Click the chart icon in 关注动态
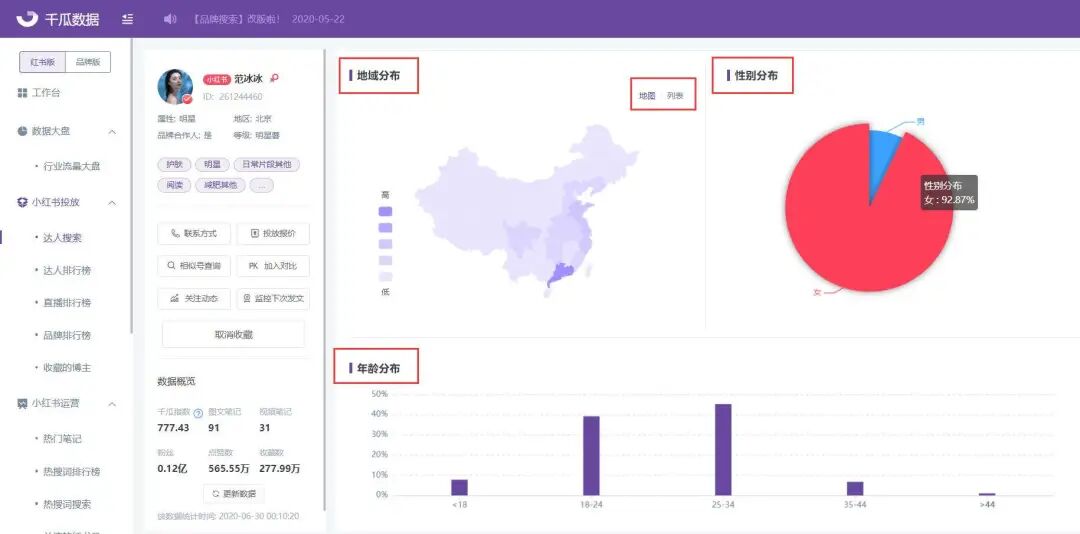Image resolution: width=1080 pixels, height=534 pixels. [174, 298]
